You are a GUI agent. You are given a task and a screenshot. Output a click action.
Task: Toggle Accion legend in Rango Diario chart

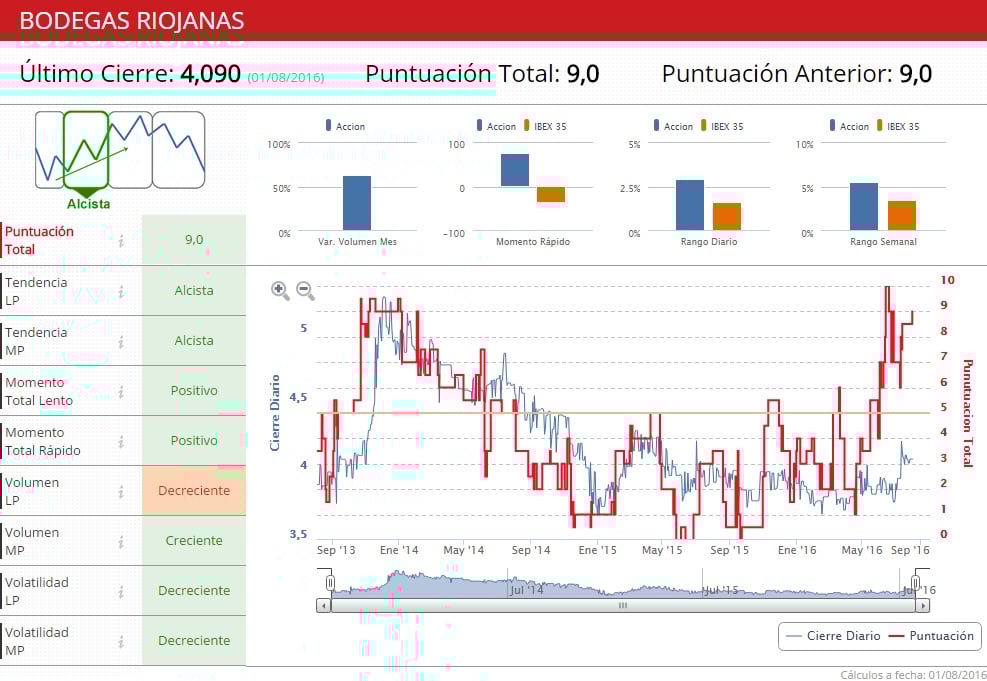pyautogui.click(x=673, y=126)
